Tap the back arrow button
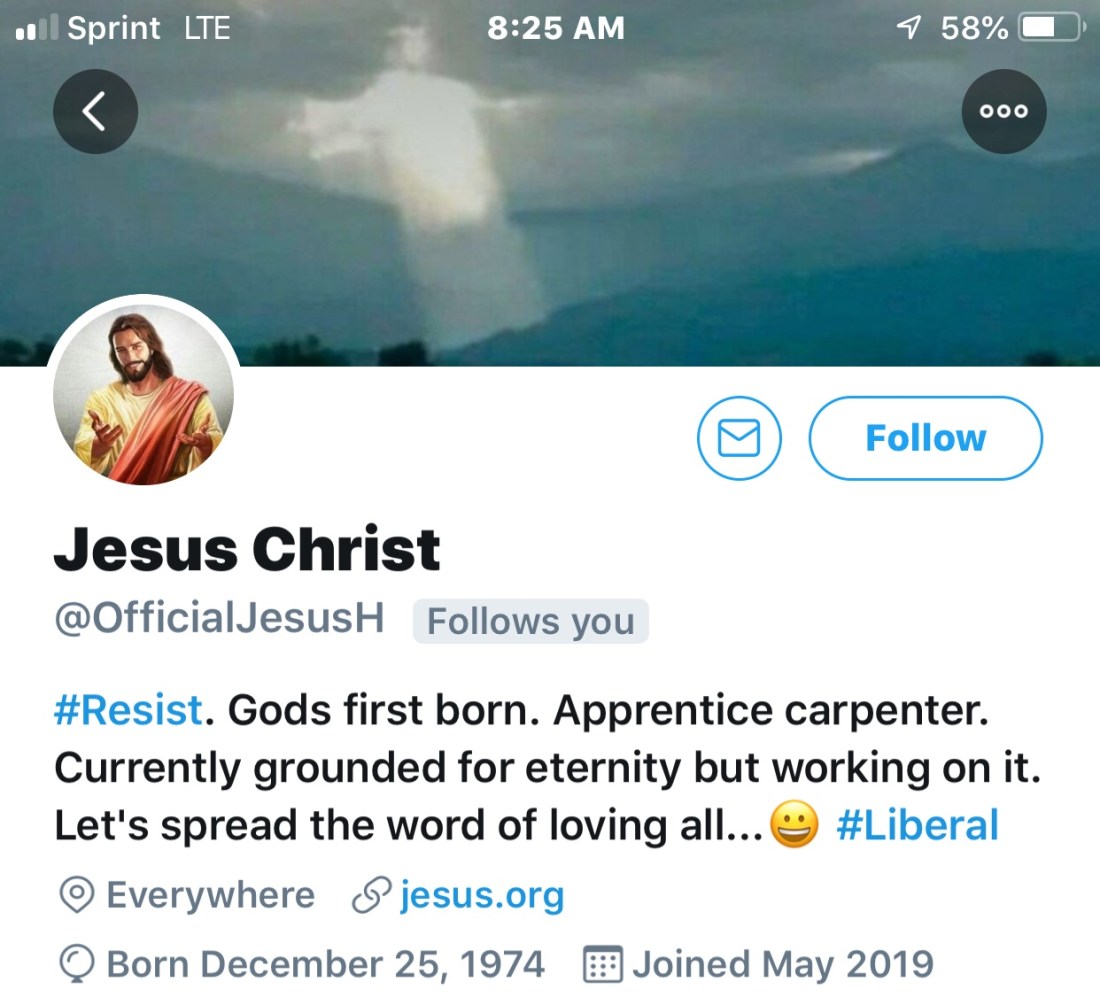 point(95,112)
